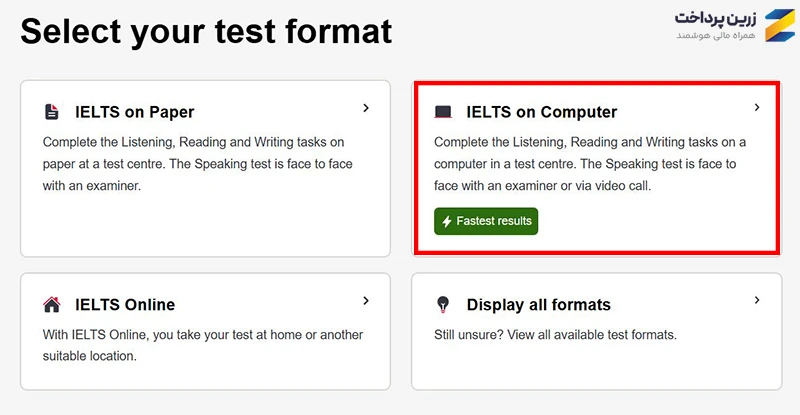Click the IELTS Online description text
Viewport: 800px width, 415px height.
click(x=203, y=345)
